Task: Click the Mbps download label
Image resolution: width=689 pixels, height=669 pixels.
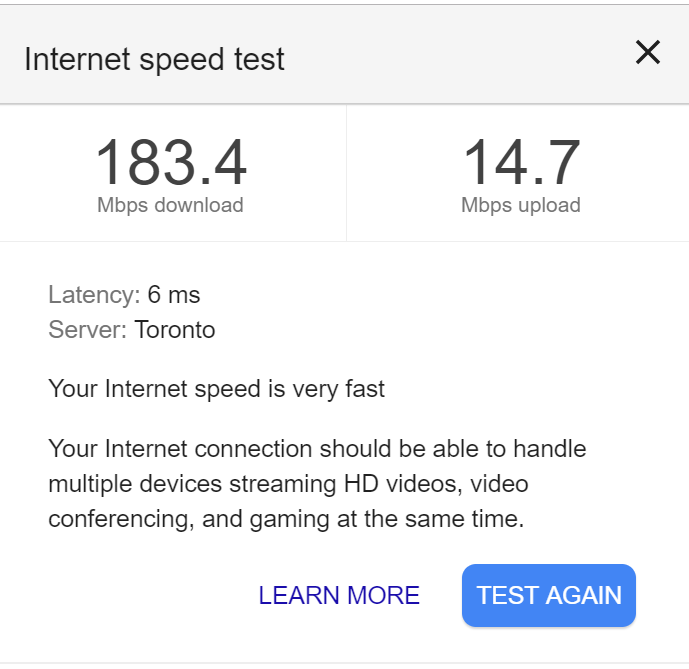Action: coord(170,205)
